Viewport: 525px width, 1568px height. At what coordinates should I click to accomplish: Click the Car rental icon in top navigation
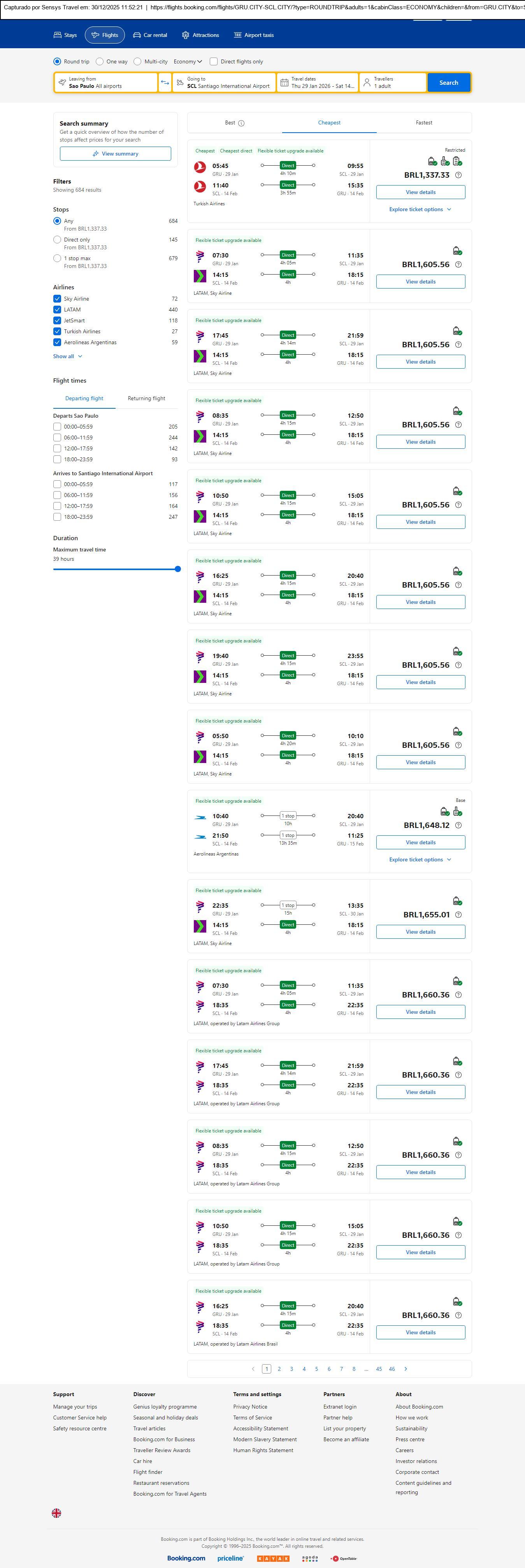tap(137, 35)
